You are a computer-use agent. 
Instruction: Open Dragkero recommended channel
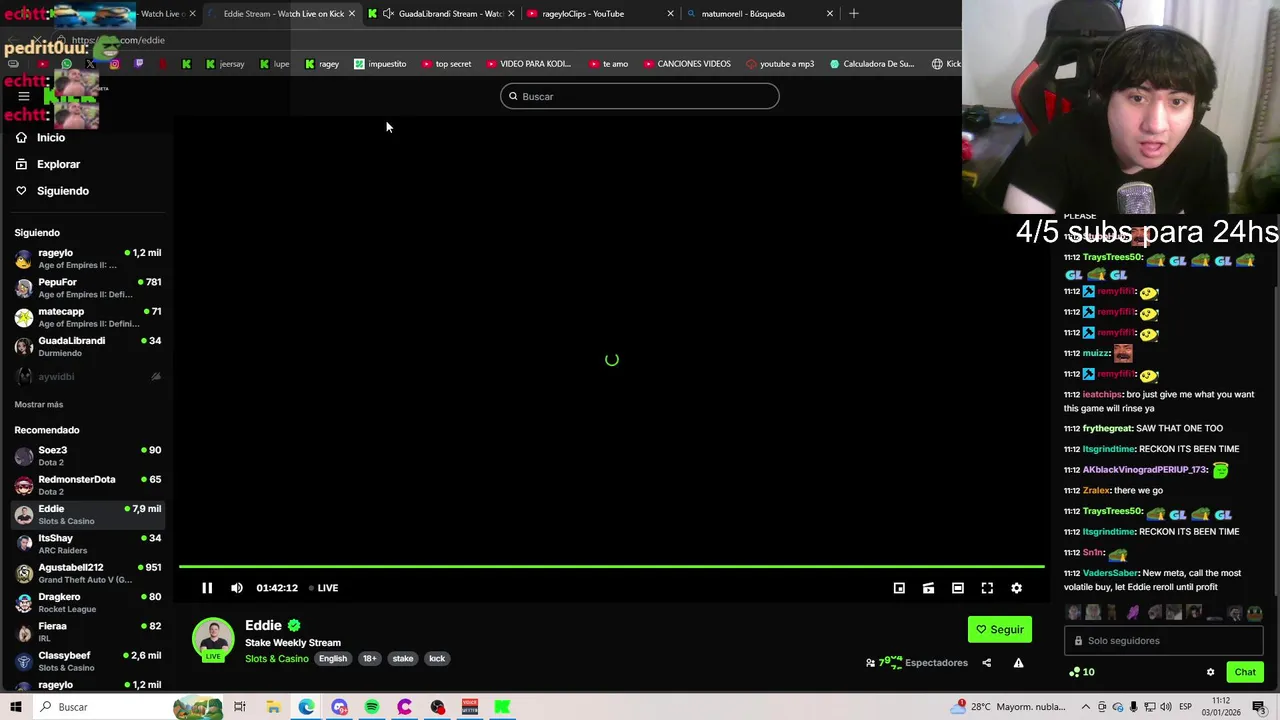(88, 602)
